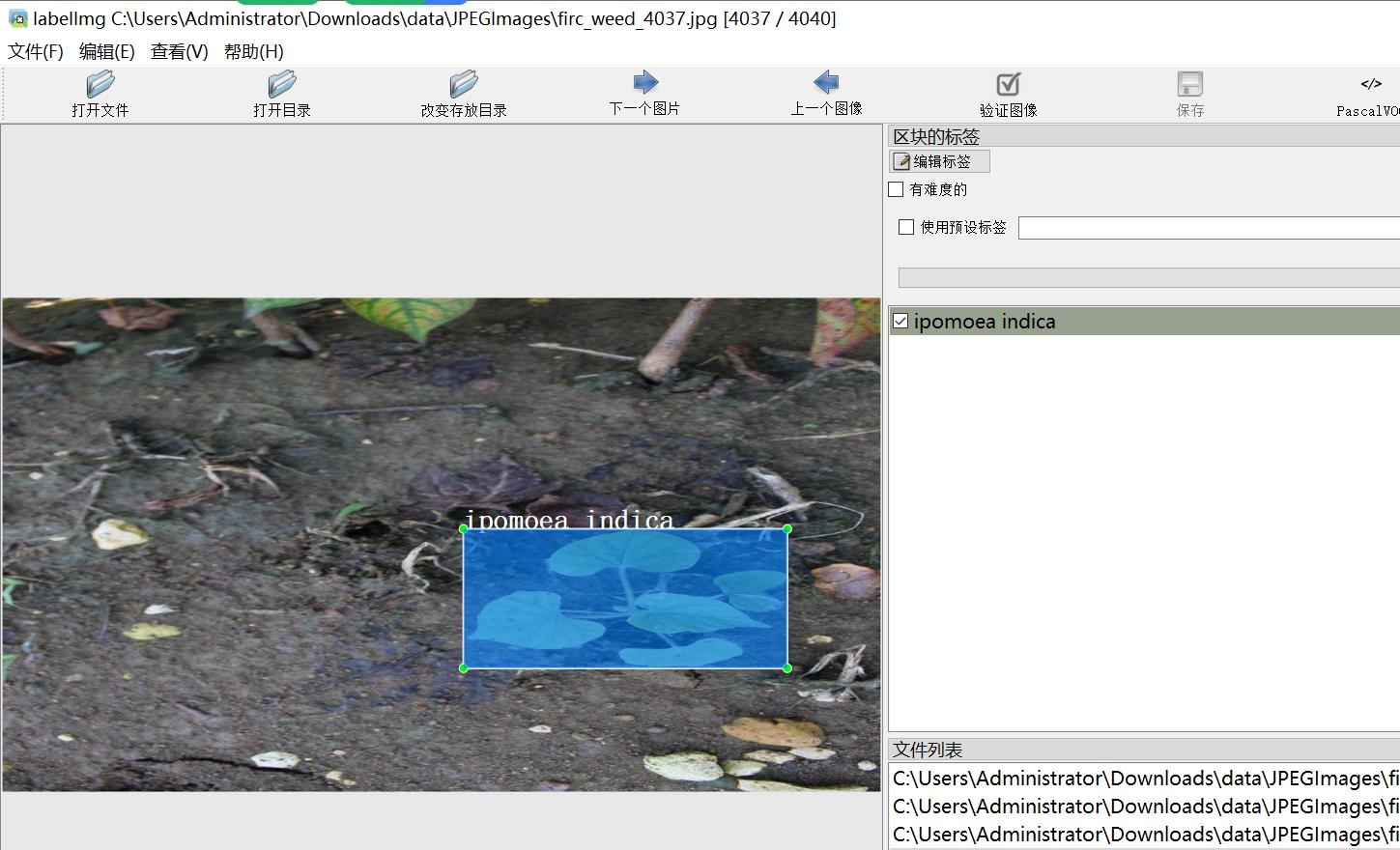The width and height of the screenshot is (1400, 850).
Task: Select the second file path in 文件列表
Action: [x=1145, y=807]
